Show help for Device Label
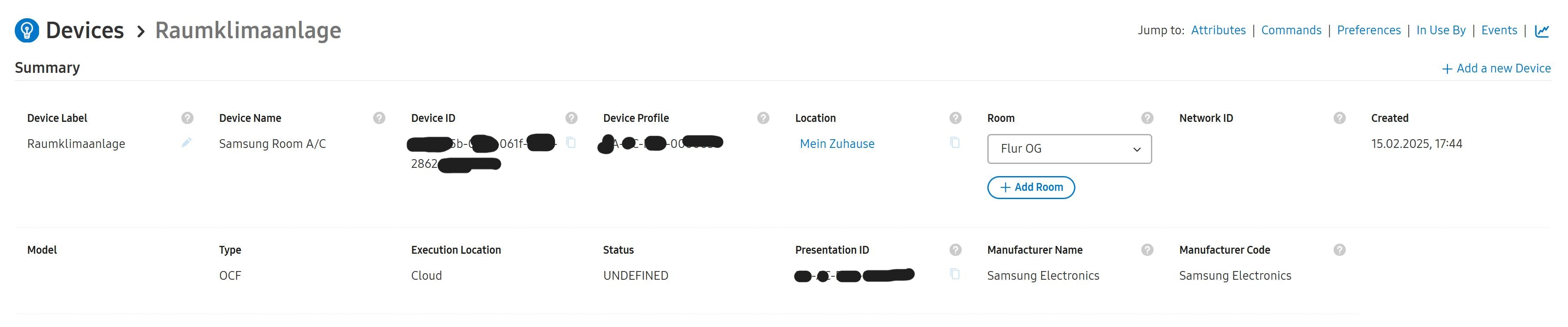 click(187, 118)
